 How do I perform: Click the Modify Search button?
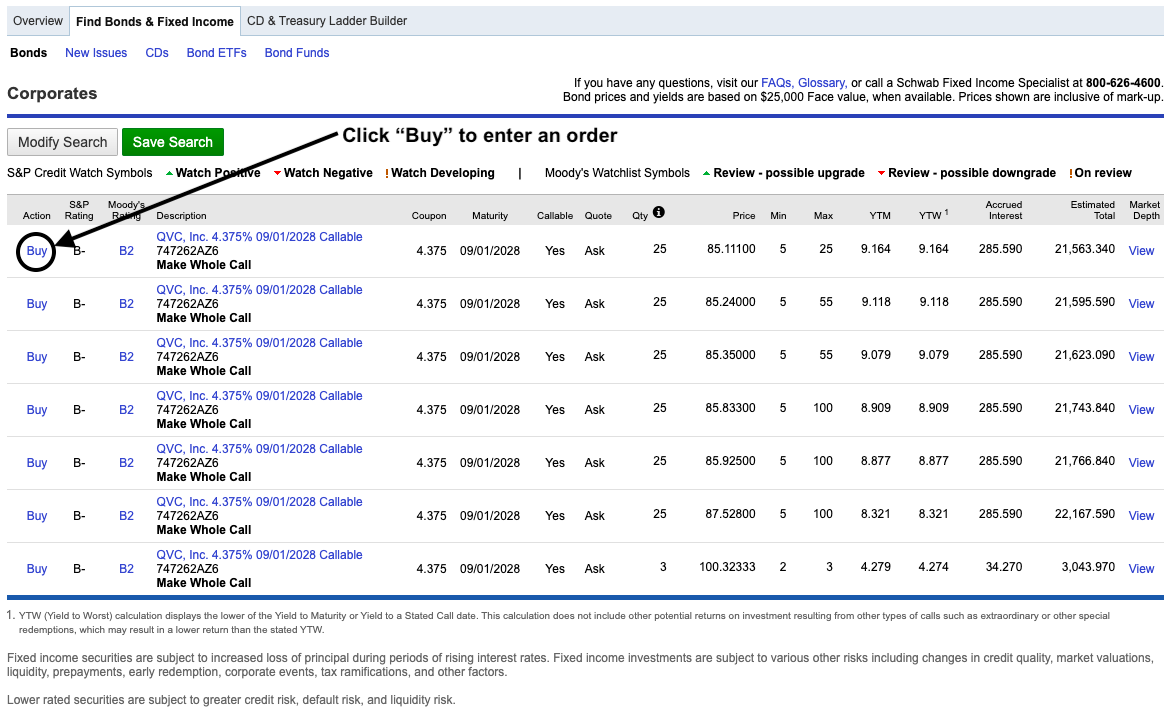point(63,142)
